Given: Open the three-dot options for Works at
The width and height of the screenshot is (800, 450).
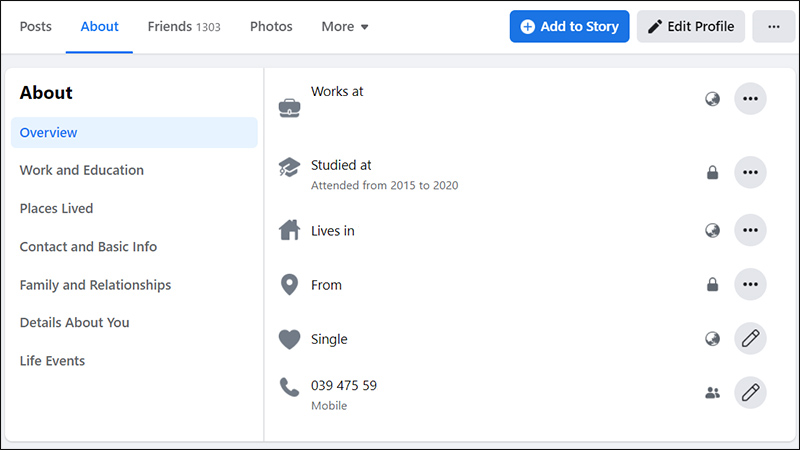Looking at the screenshot, I should pyautogui.click(x=750, y=98).
